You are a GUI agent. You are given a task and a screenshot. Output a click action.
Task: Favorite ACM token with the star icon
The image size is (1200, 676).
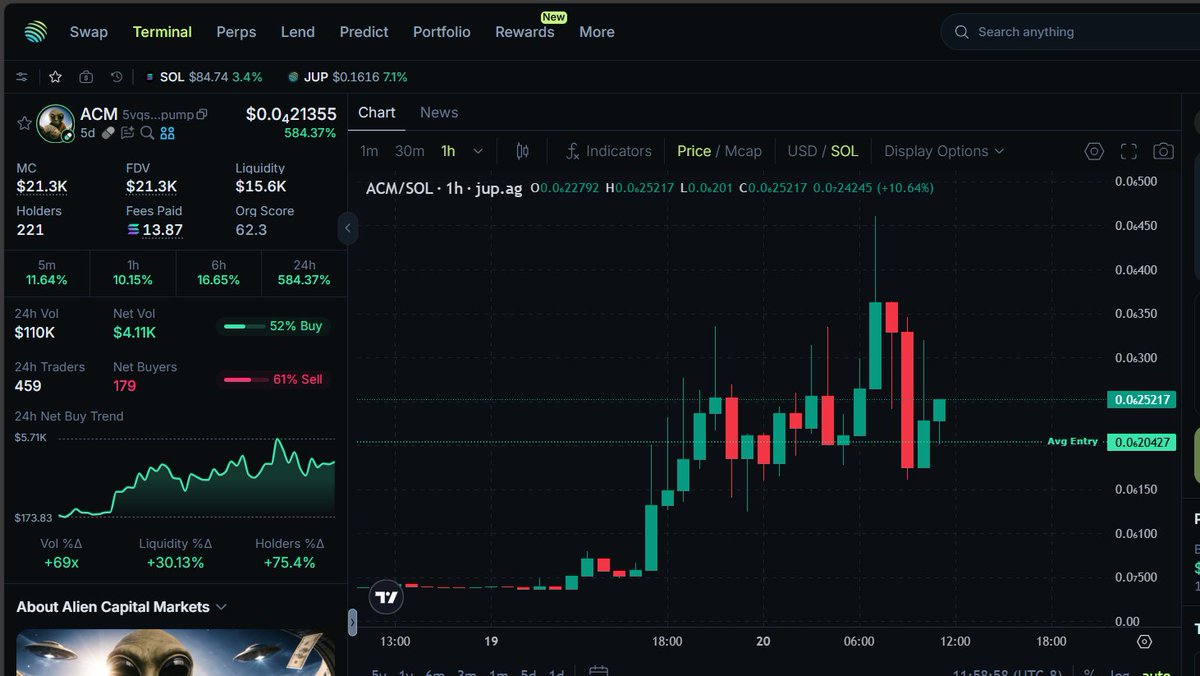(x=24, y=123)
